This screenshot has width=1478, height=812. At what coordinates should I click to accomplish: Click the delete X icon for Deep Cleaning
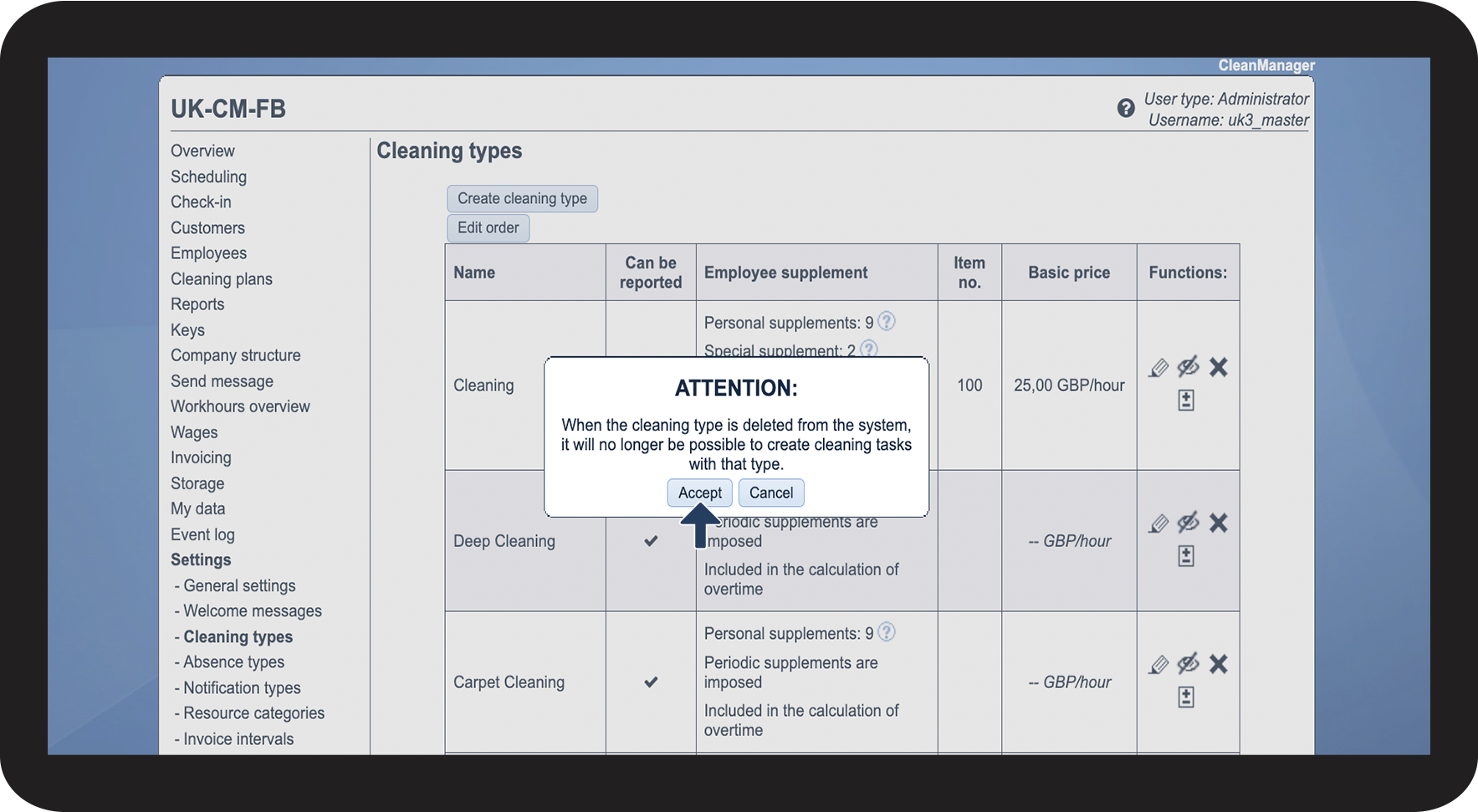(x=1218, y=523)
